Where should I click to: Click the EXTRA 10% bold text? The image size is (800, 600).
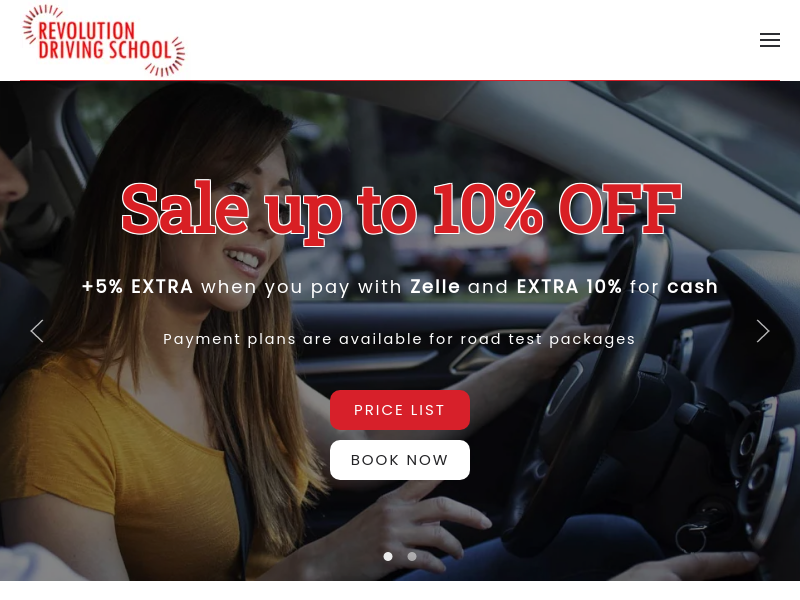tap(569, 287)
